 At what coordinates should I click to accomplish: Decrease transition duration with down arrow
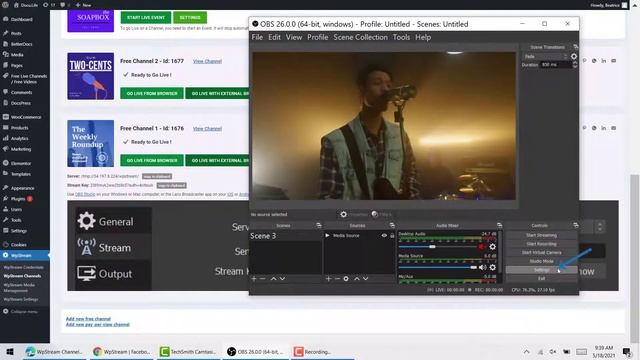(x=575, y=66)
